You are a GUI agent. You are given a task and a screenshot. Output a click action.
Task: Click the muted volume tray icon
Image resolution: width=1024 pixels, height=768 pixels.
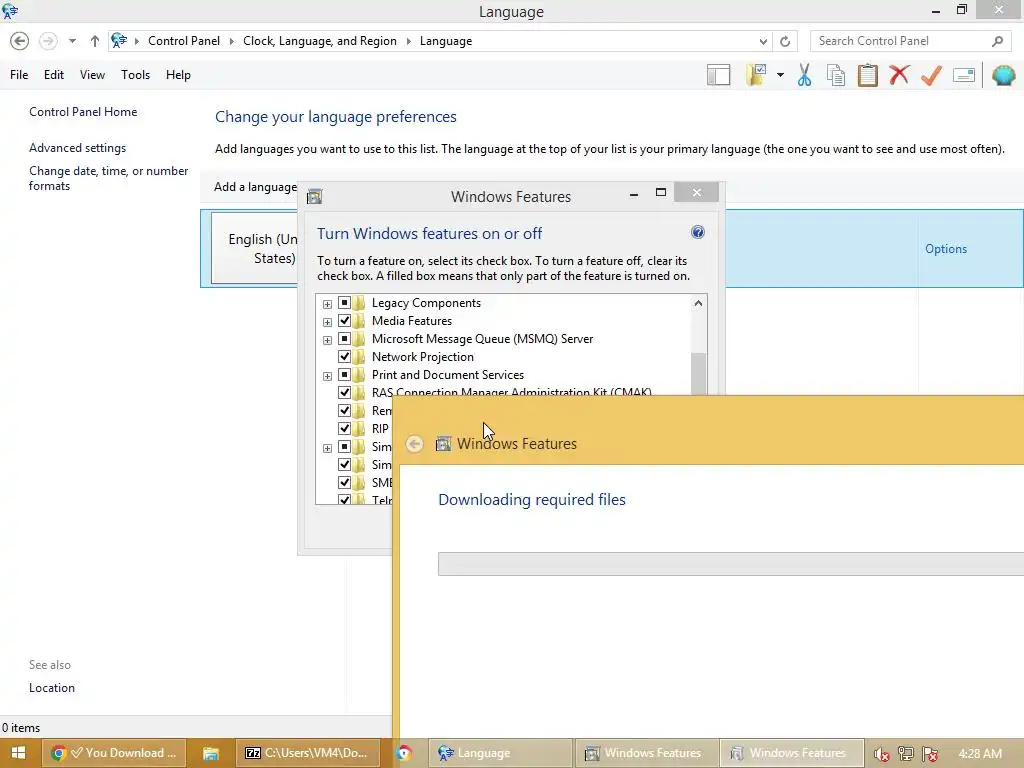coord(882,754)
